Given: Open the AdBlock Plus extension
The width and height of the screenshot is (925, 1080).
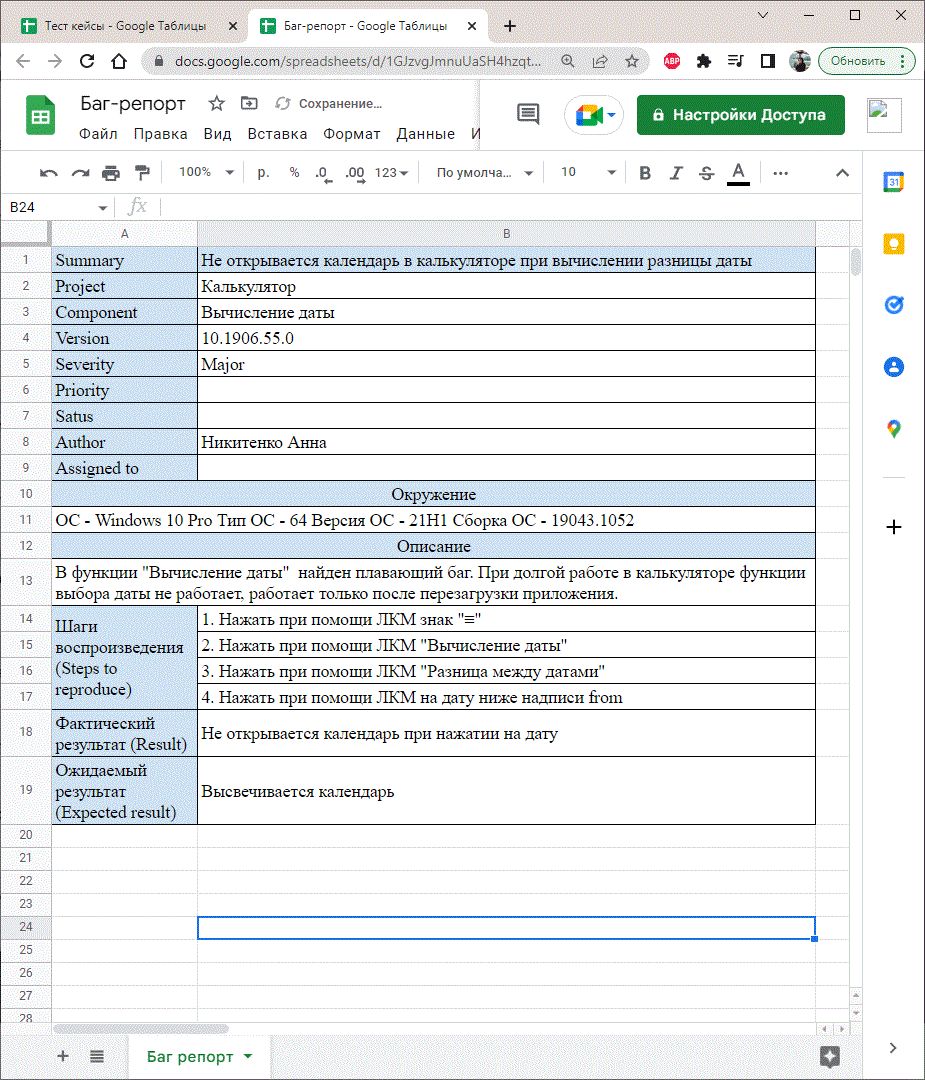Looking at the screenshot, I should coord(672,61).
